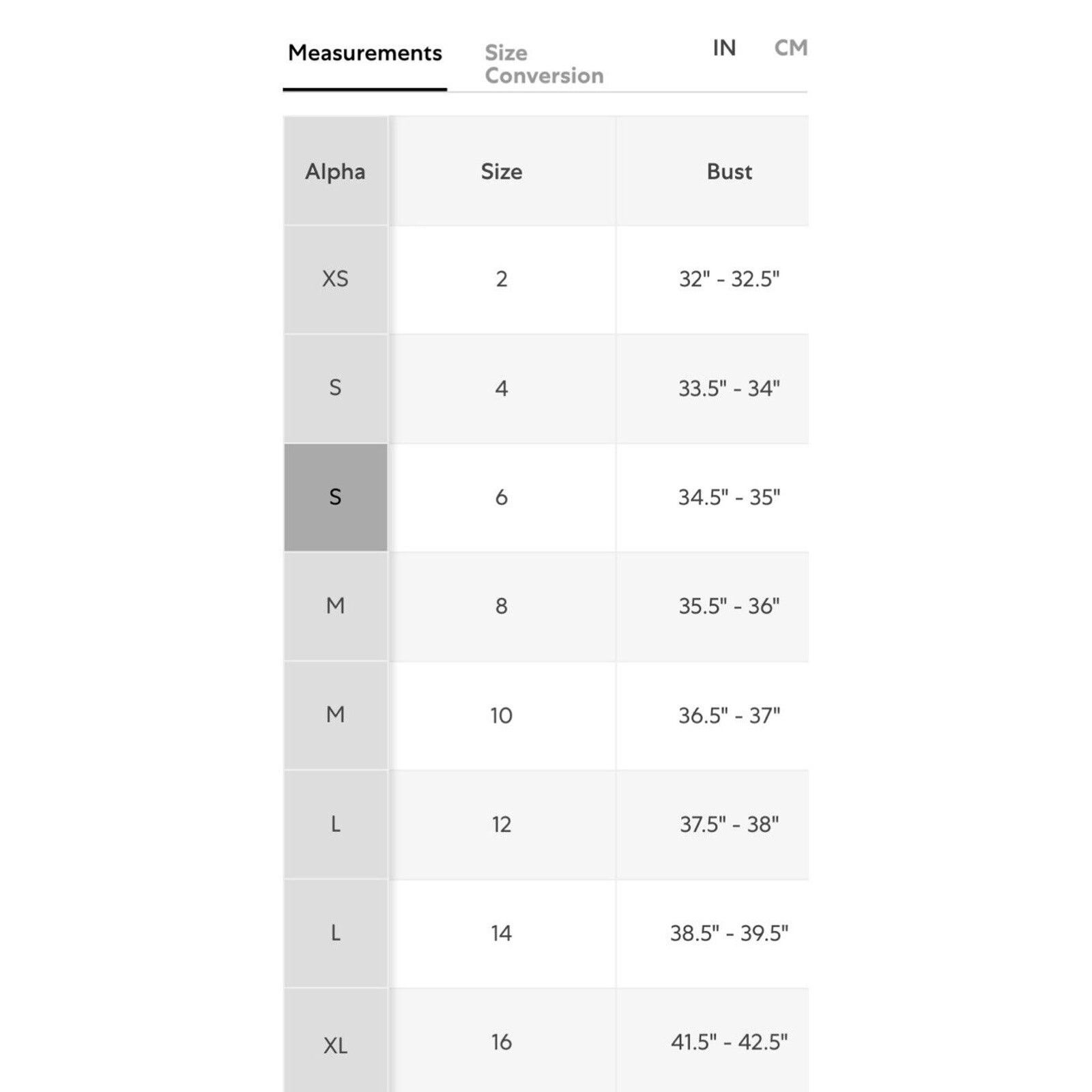The image size is (1092, 1092).
Task: Select the XL alpha row label
Action: coord(335,1044)
